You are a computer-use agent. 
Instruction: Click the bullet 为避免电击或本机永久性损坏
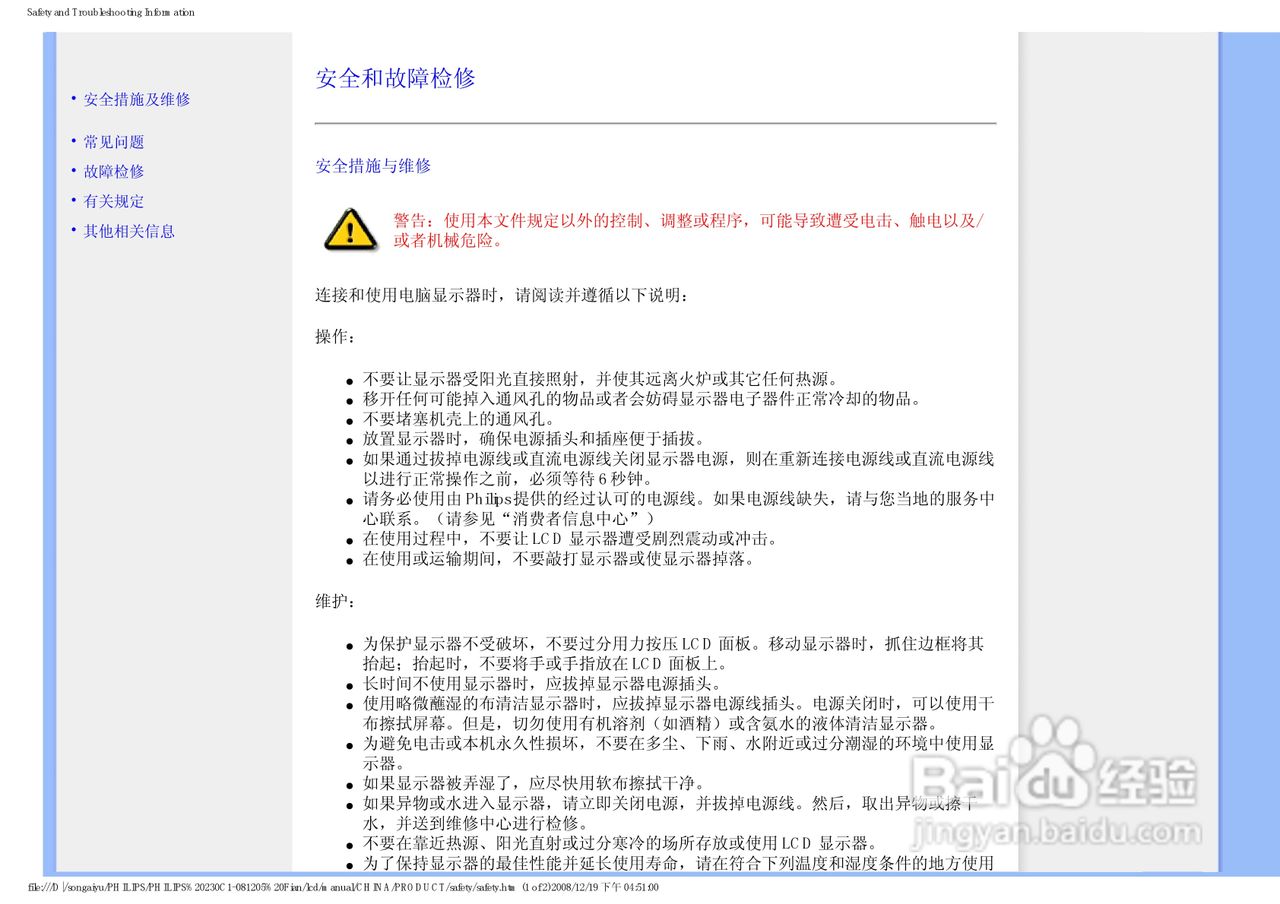(x=678, y=753)
